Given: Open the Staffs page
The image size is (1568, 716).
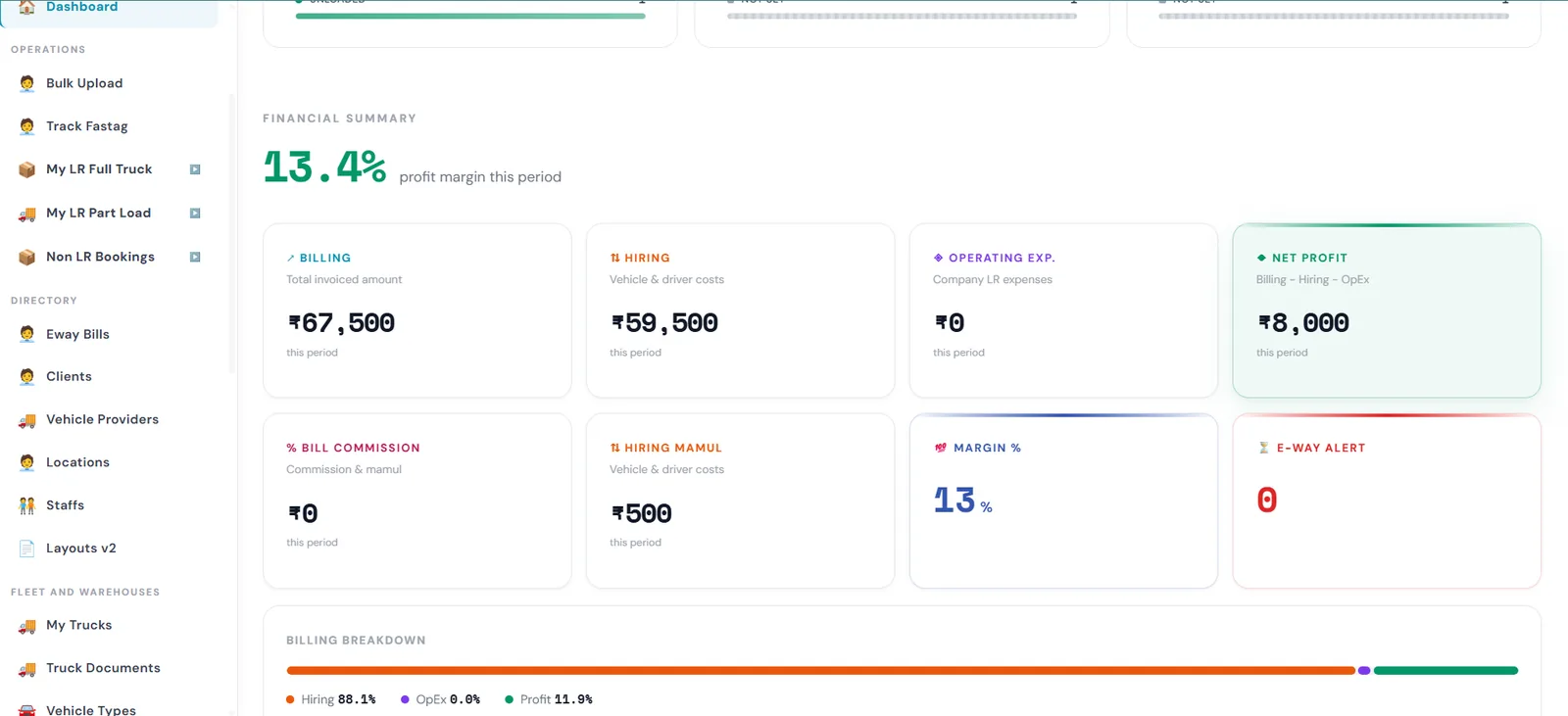Looking at the screenshot, I should click(65, 505).
